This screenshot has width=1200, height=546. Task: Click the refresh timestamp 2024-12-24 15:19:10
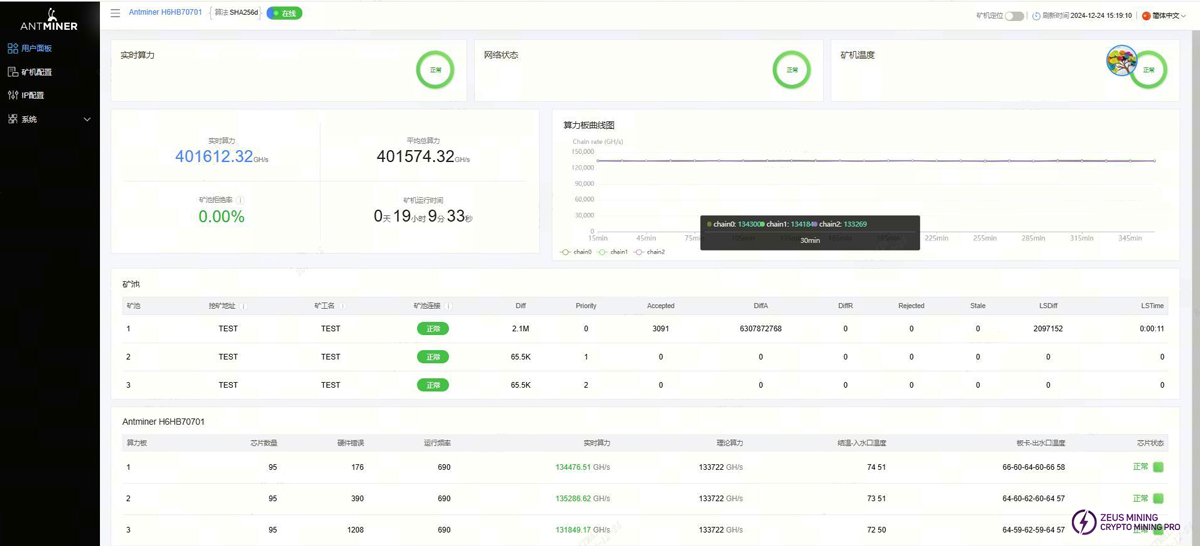[1101, 16]
